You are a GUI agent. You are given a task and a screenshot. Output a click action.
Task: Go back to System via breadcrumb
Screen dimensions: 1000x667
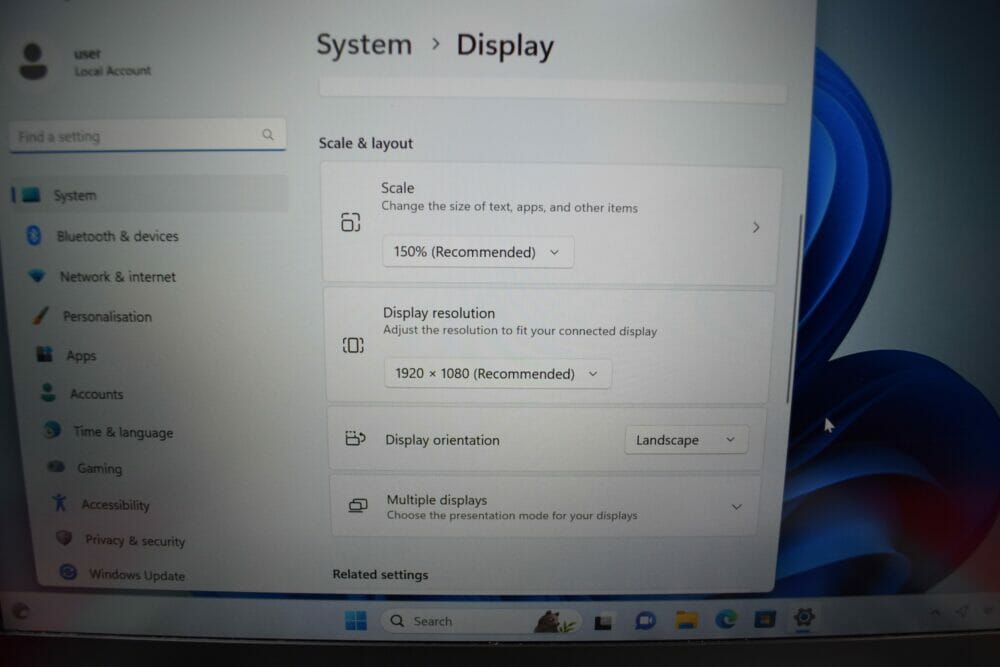(x=364, y=45)
